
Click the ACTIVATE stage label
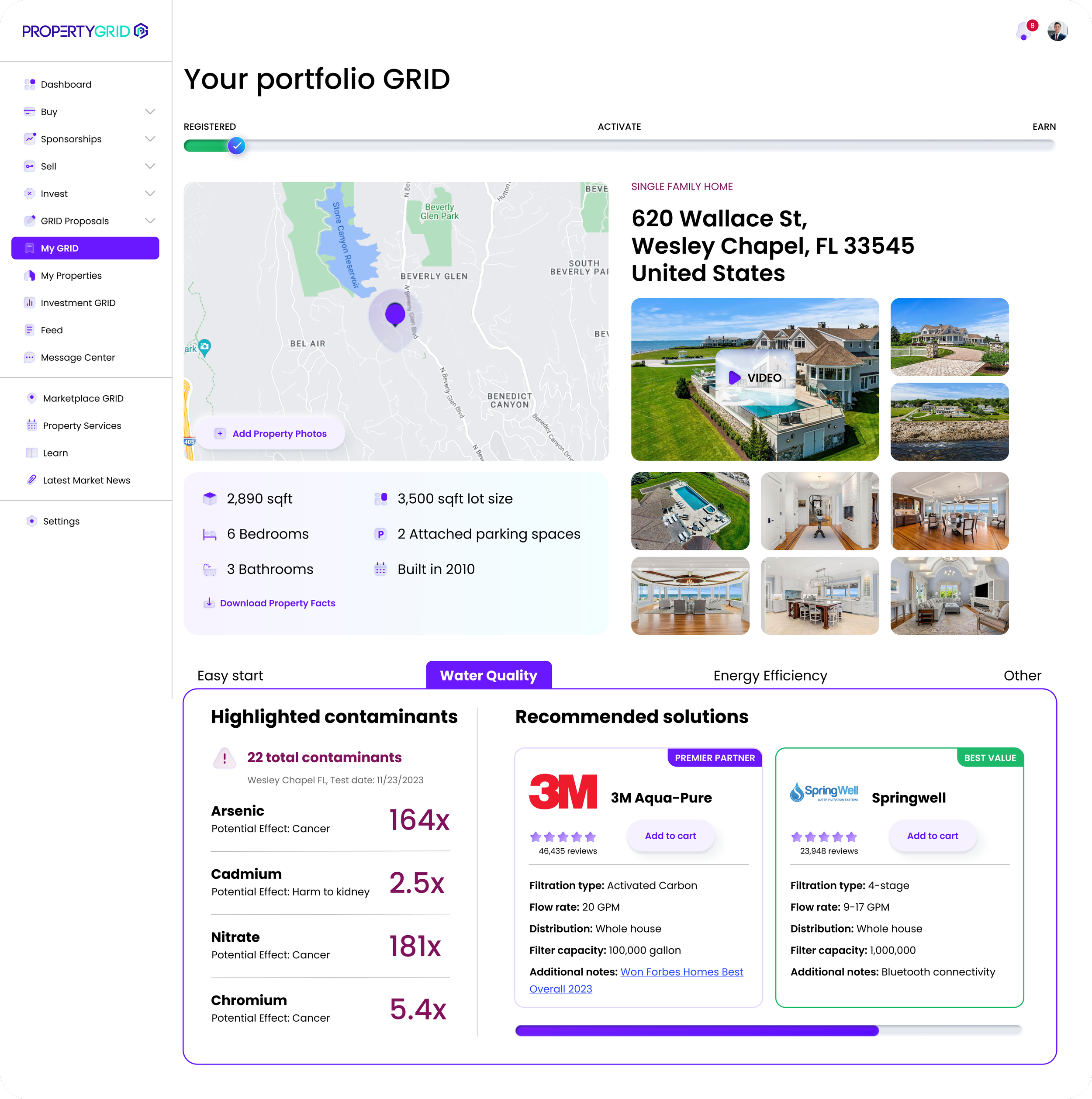pos(619,126)
